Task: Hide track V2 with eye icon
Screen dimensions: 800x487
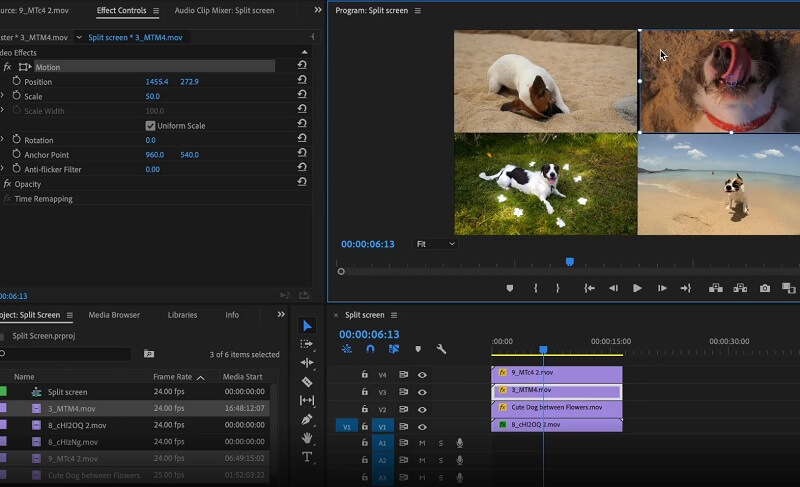Action: coord(422,409)
